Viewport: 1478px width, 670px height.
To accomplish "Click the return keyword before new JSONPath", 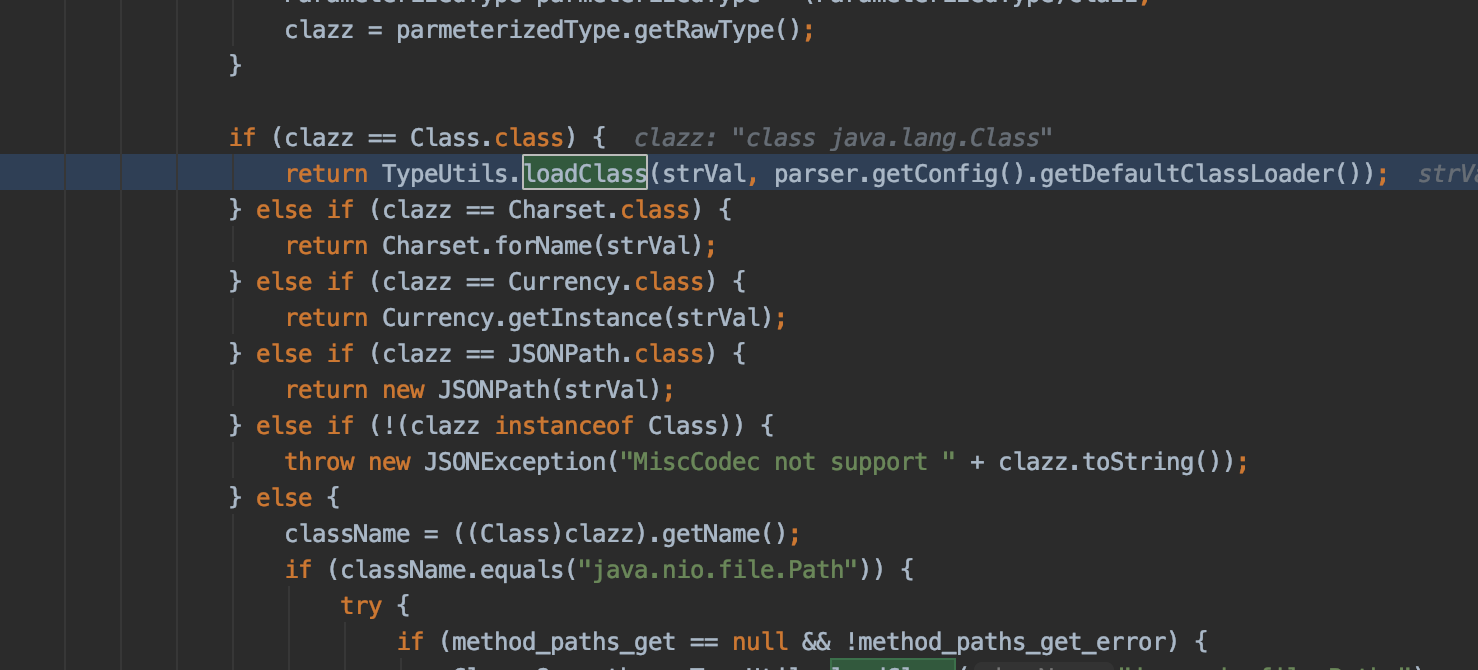I will point(327,390).
